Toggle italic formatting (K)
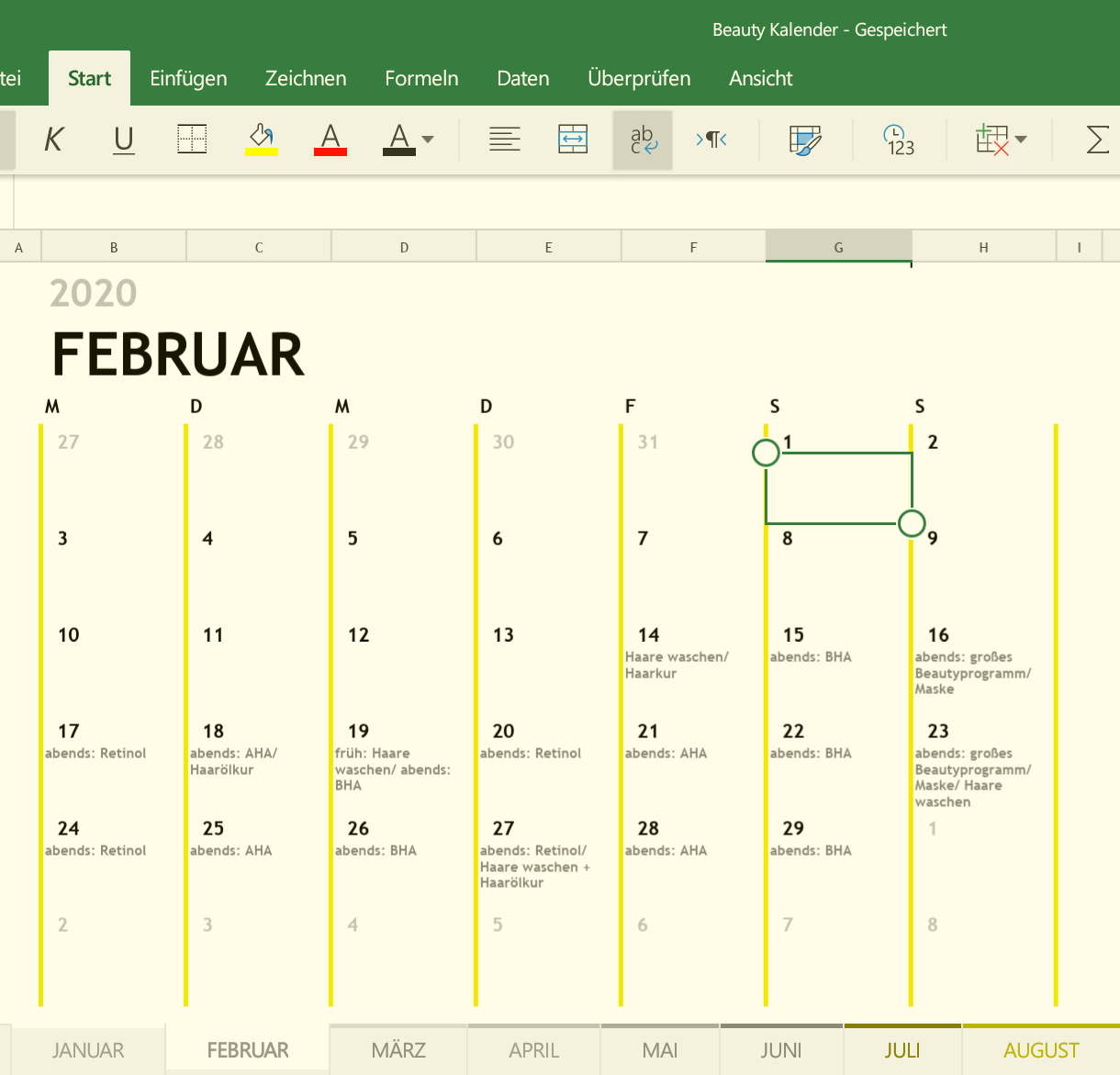This screenshot has height=1075, width=1120. click(x=54, y=140)
